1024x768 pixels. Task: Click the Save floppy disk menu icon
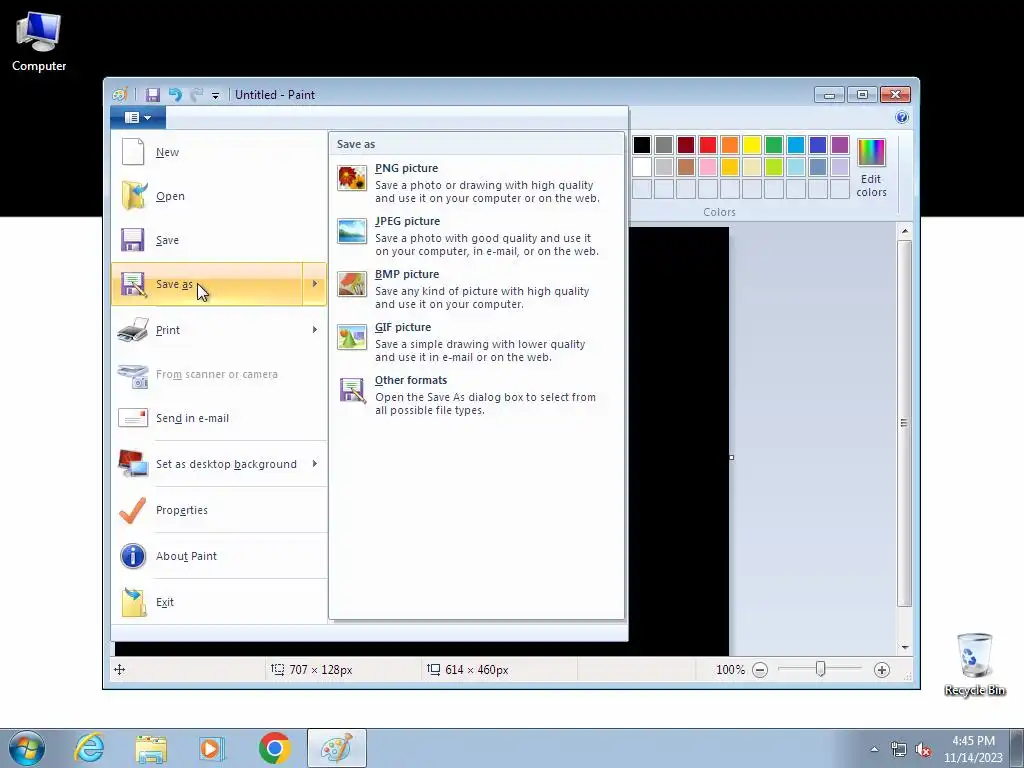pyautogui.click(x=133, y=240)
